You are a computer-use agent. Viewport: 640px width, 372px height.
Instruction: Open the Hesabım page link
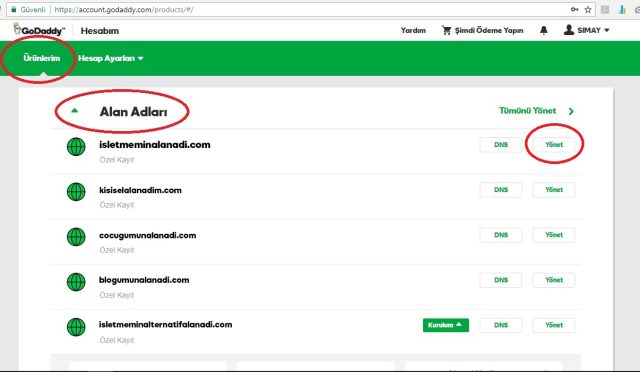point(100,31)
